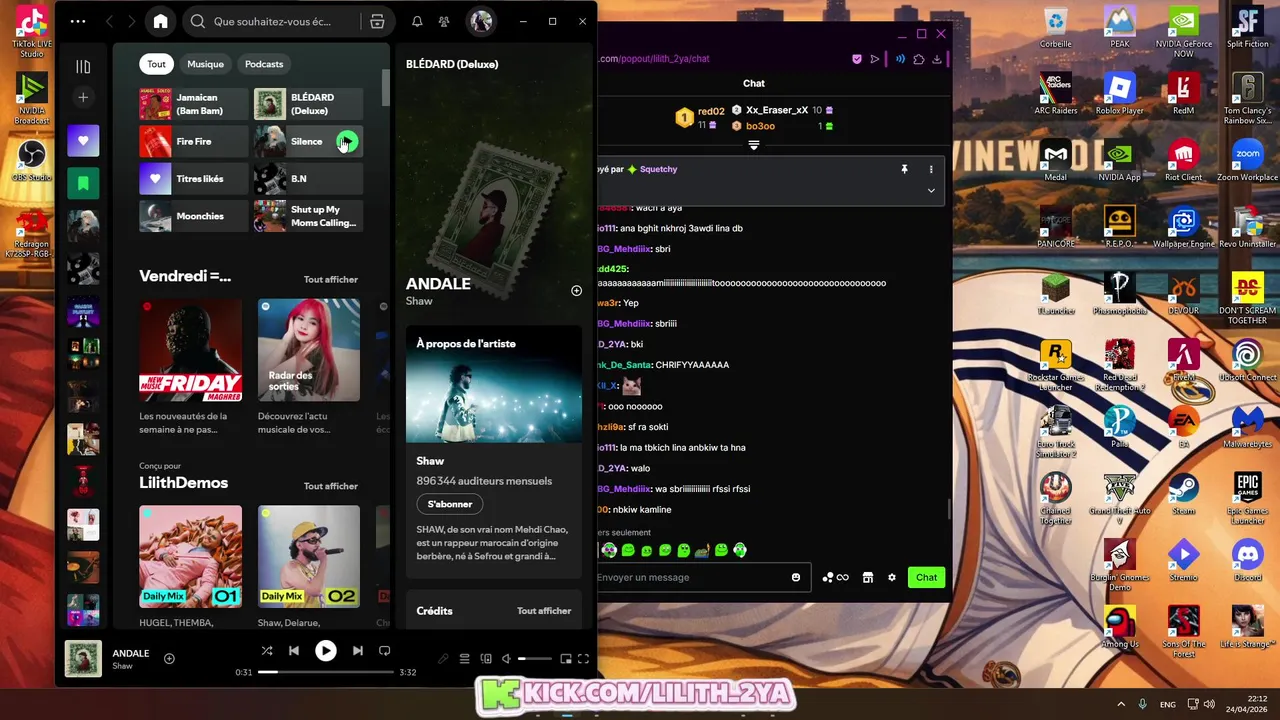Select the Musique filter chip
The width and height of the screenshot is (1280, 720).
(205, 64)
